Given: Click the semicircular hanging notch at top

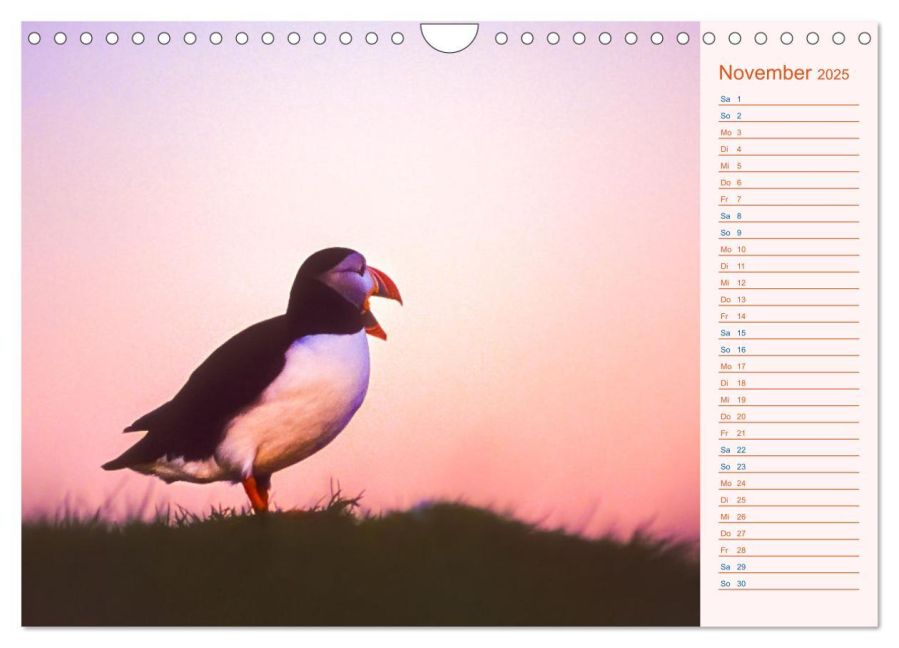Looking at the screenshot, I should coord(449,36).
